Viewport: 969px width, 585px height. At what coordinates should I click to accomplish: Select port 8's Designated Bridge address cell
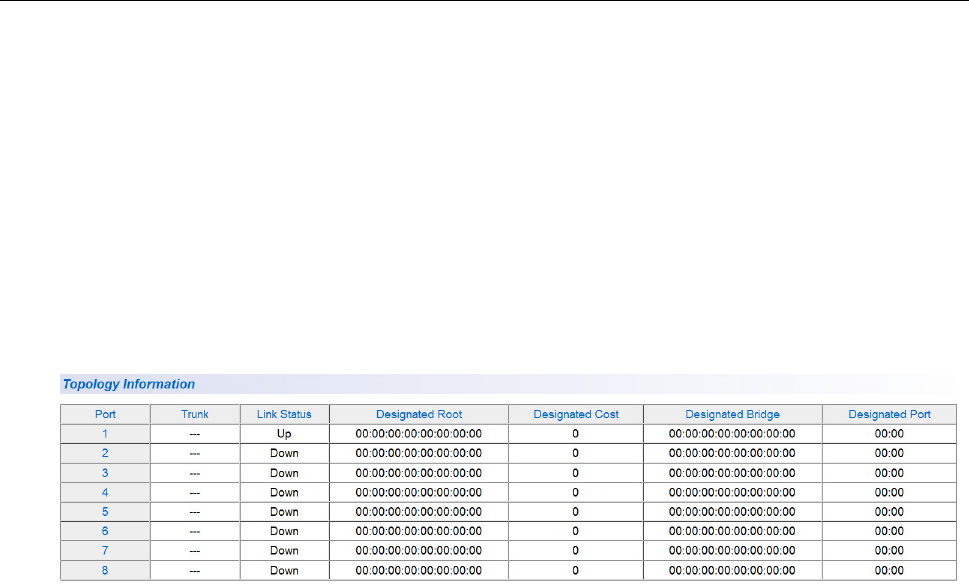pos(732,570)
